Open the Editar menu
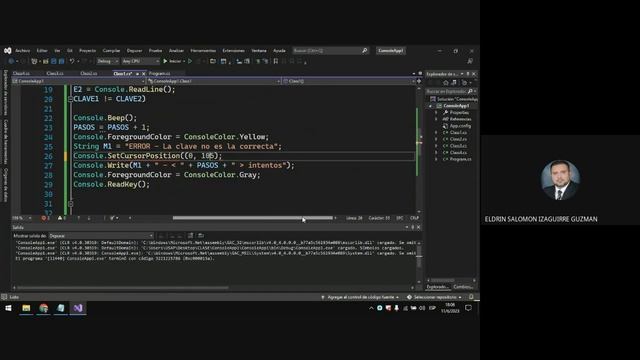The height and width of the screenshot is (360, 640). pyautogui.click(x=42, y=51)
